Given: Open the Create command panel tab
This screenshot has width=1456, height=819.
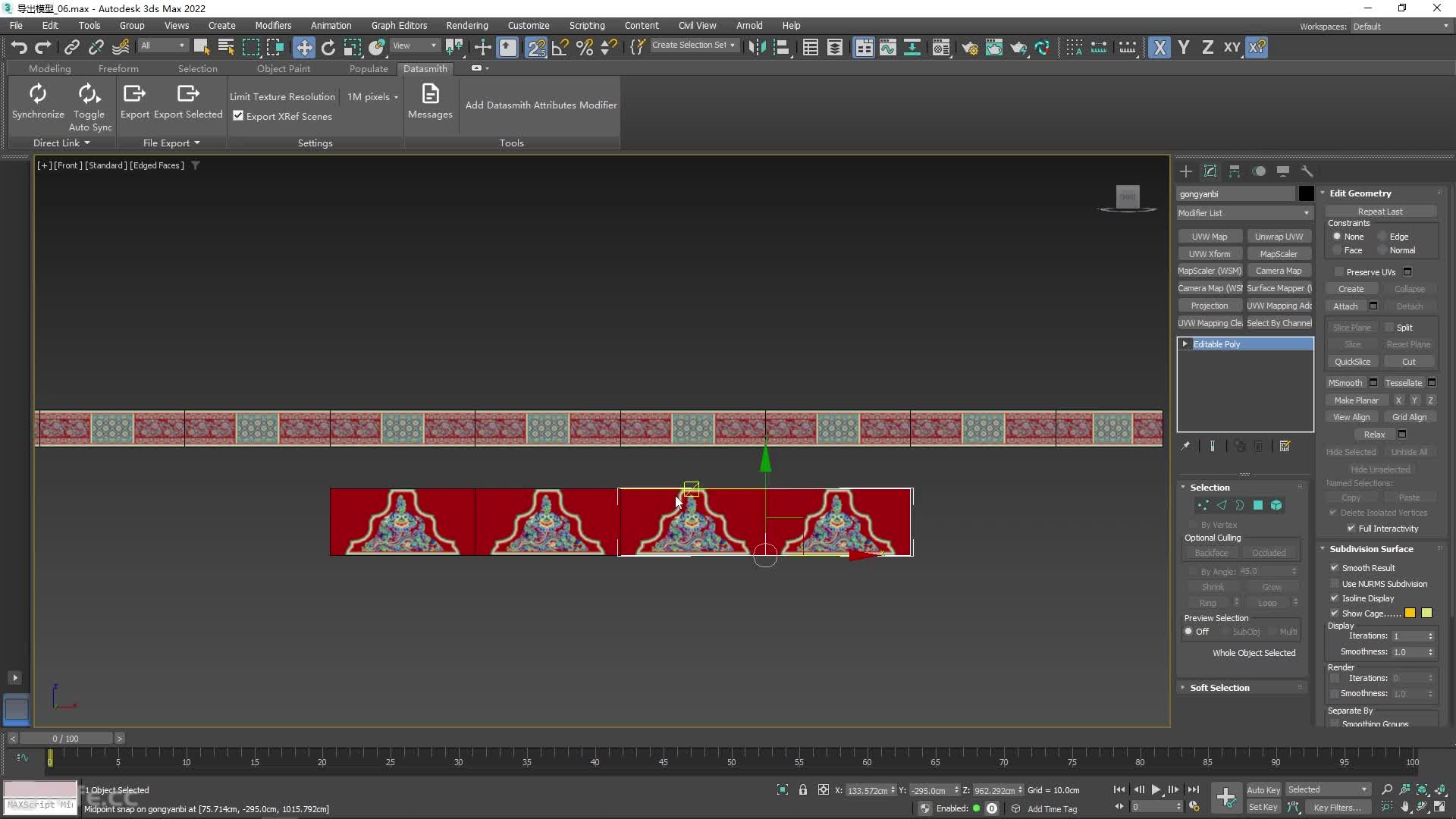Looking at the screenshot, I should pyautogui.click(x=1186, y=171).
